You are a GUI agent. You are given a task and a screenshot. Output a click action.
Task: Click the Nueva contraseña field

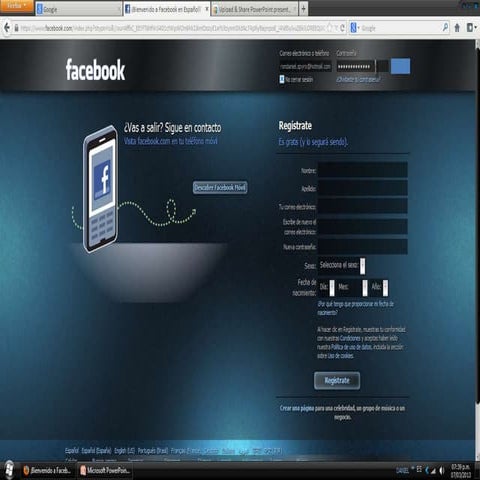click(x=363, y=247)
